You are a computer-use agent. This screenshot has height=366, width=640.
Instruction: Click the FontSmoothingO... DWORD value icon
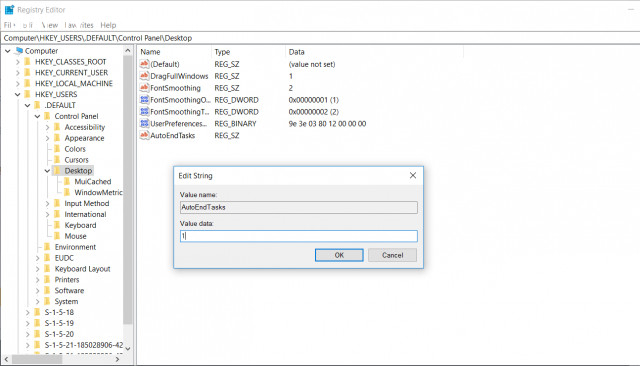144,100
